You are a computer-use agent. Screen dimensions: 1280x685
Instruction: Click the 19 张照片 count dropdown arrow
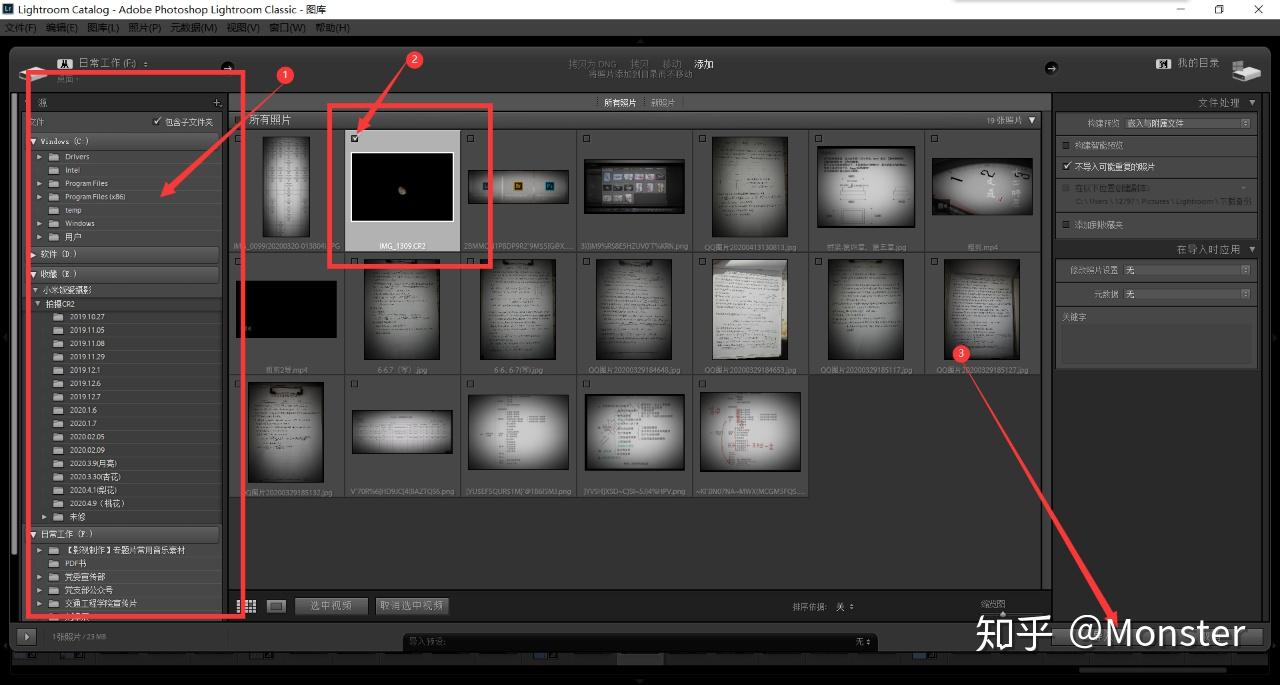[1033, 120]
